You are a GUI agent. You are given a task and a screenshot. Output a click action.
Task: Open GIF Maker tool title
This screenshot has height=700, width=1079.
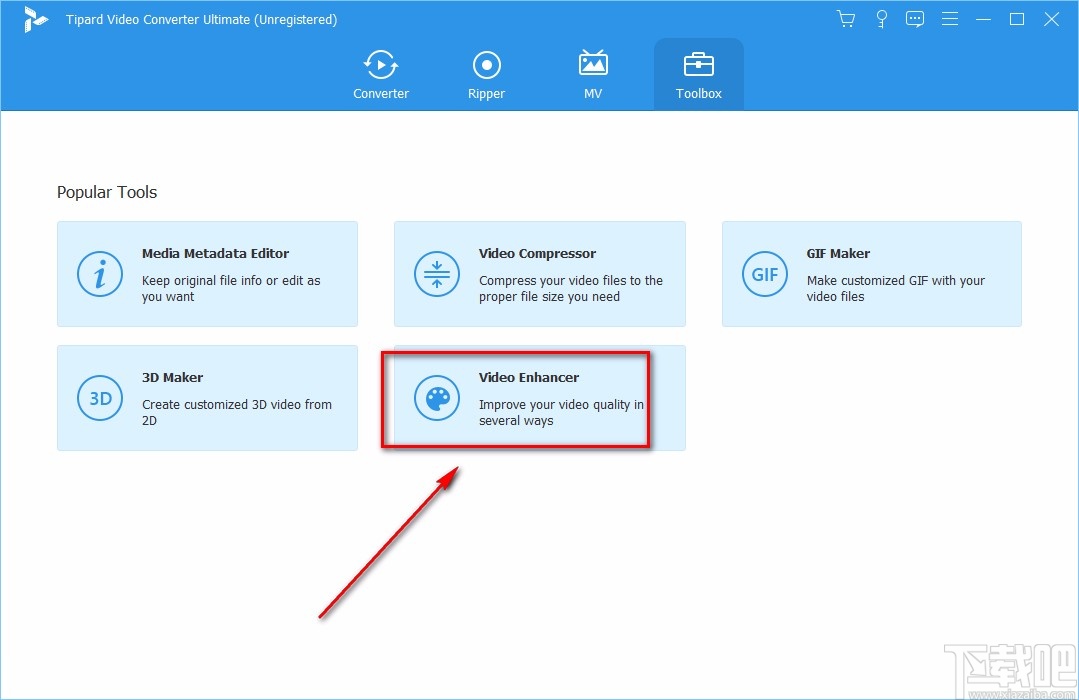838,253
